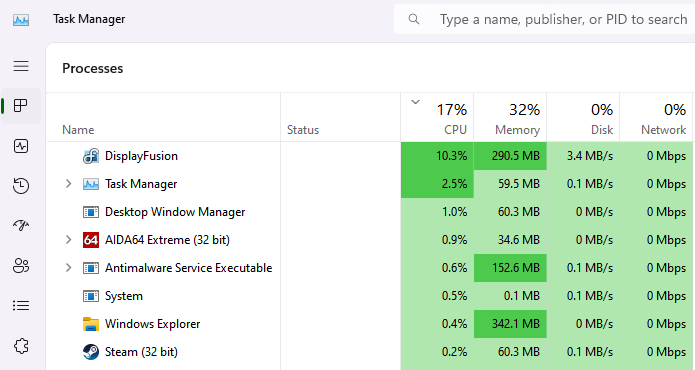
Task: Select the Windows Explorer process name
Action: 152,324
